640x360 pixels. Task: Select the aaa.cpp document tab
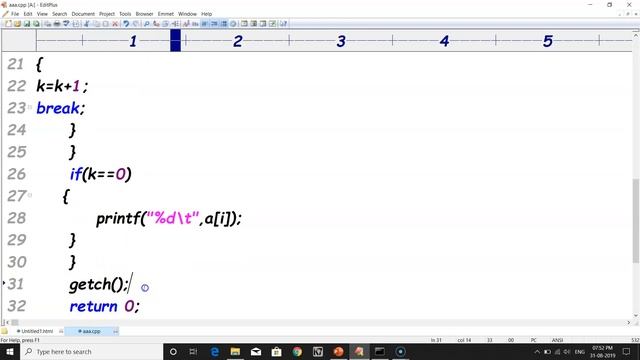pos(90,331)
